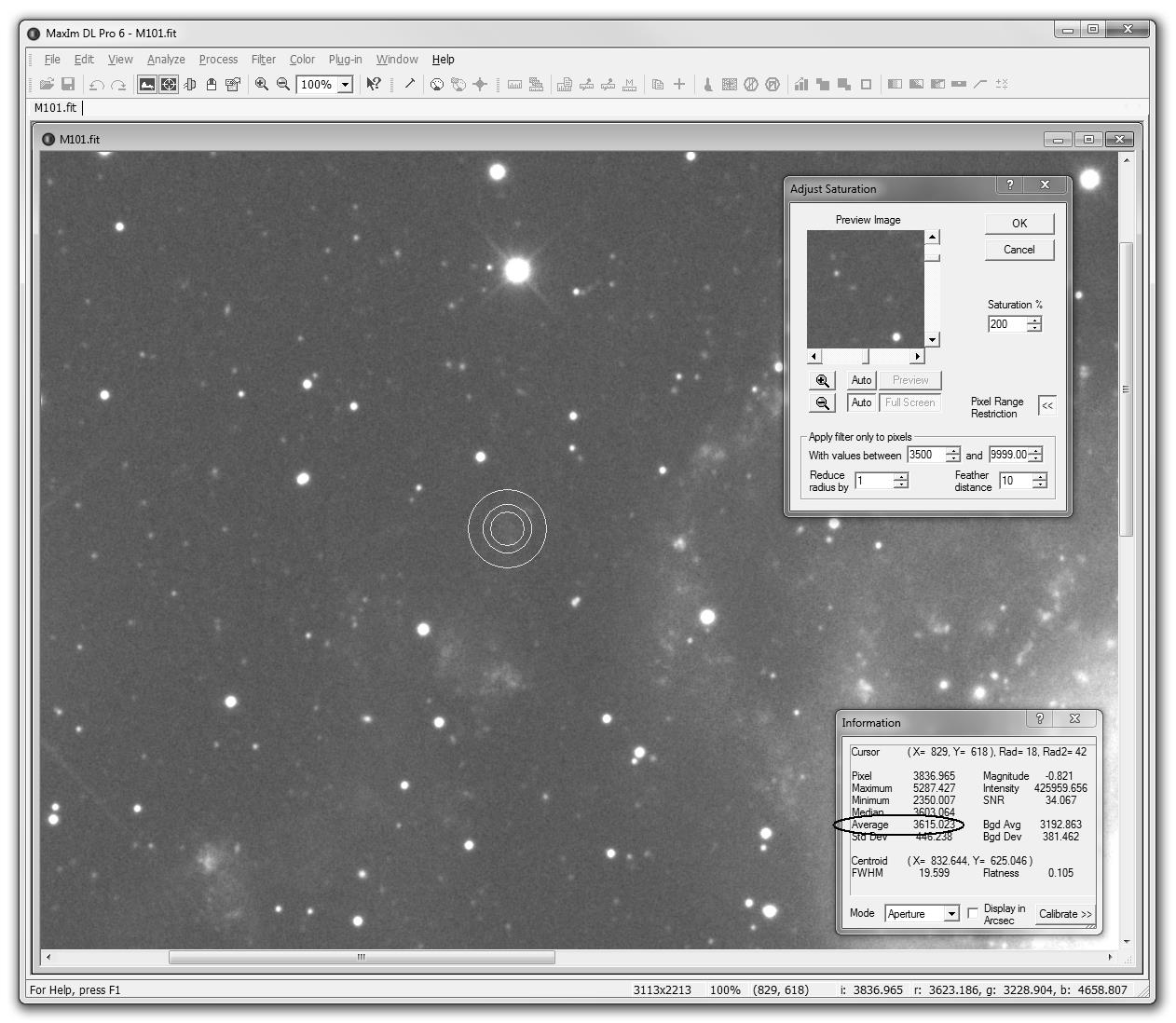Click the diagonal line tool icon
The image size is (1176, 1023).
click(x=409, y=84)
